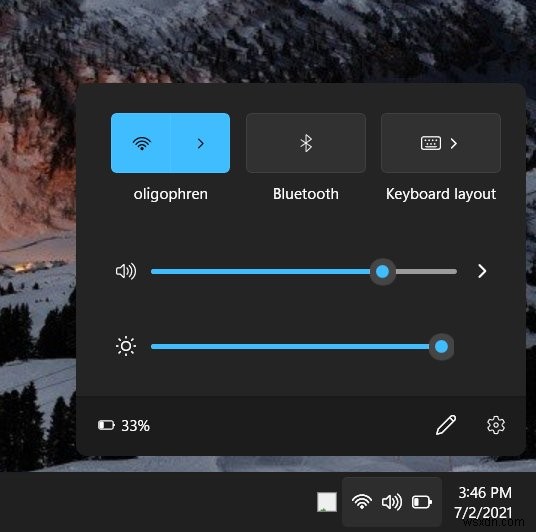Screen dimensions: 536x532
Task: Adjust the volume slider
Action: tap(304, 271)
